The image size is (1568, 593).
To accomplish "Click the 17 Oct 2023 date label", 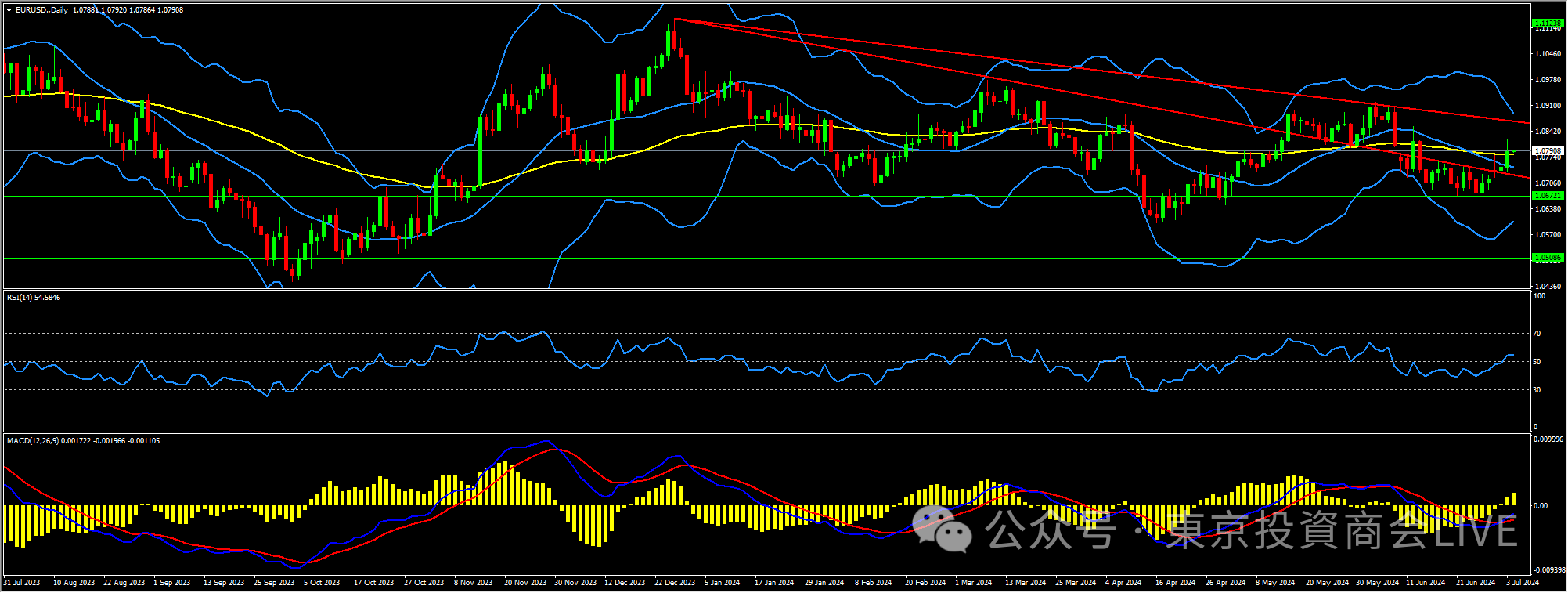I will click(x=373, y=583).
